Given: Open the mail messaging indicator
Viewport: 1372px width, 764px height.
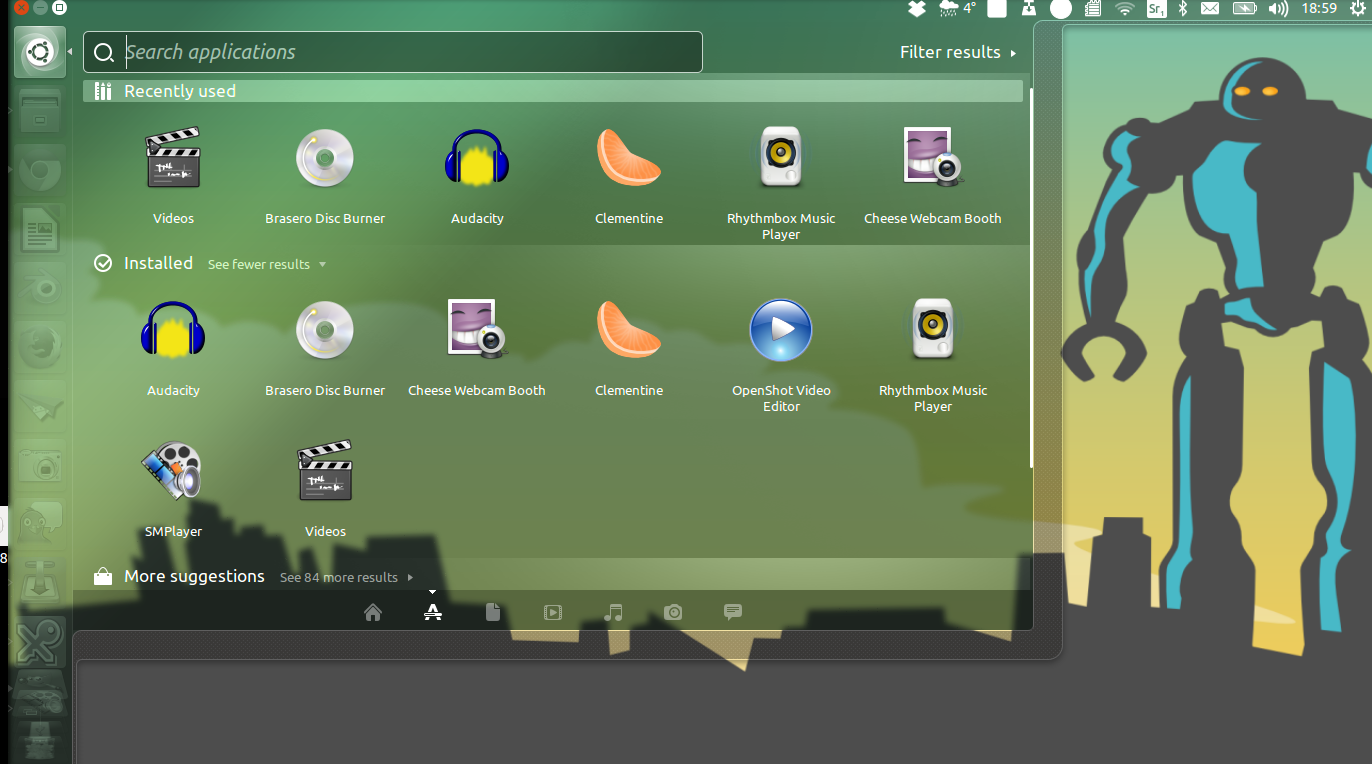Looking at the screenshot, I should coord(1210,9).
